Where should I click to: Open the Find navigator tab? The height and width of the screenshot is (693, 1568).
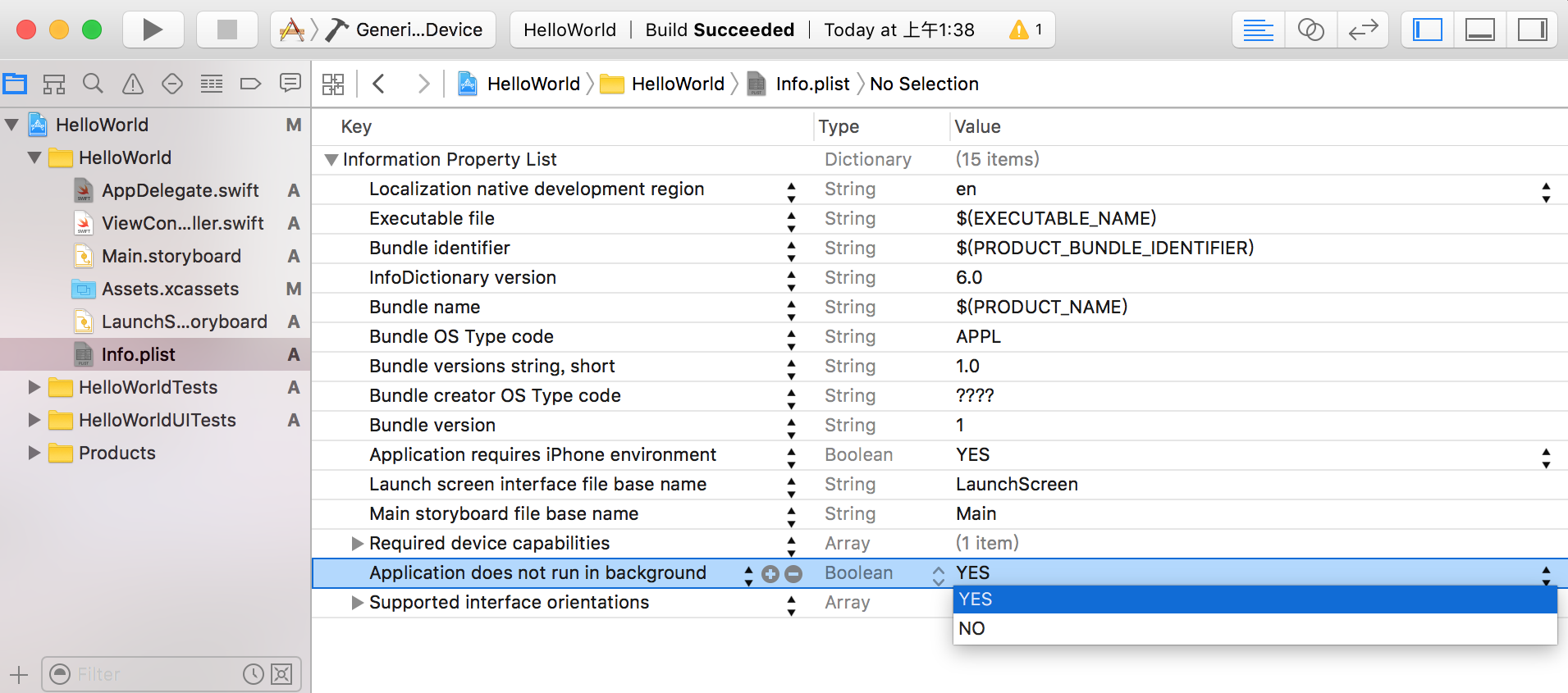tap(94, 84)
